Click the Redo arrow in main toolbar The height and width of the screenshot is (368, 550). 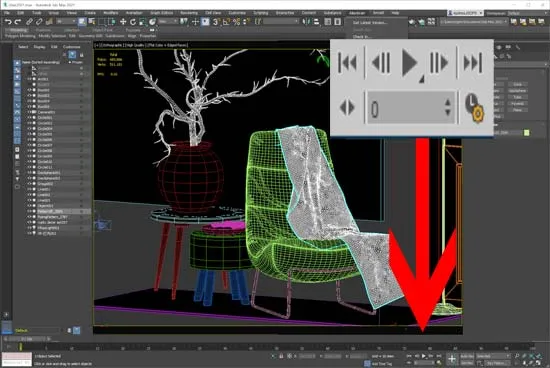17,22
